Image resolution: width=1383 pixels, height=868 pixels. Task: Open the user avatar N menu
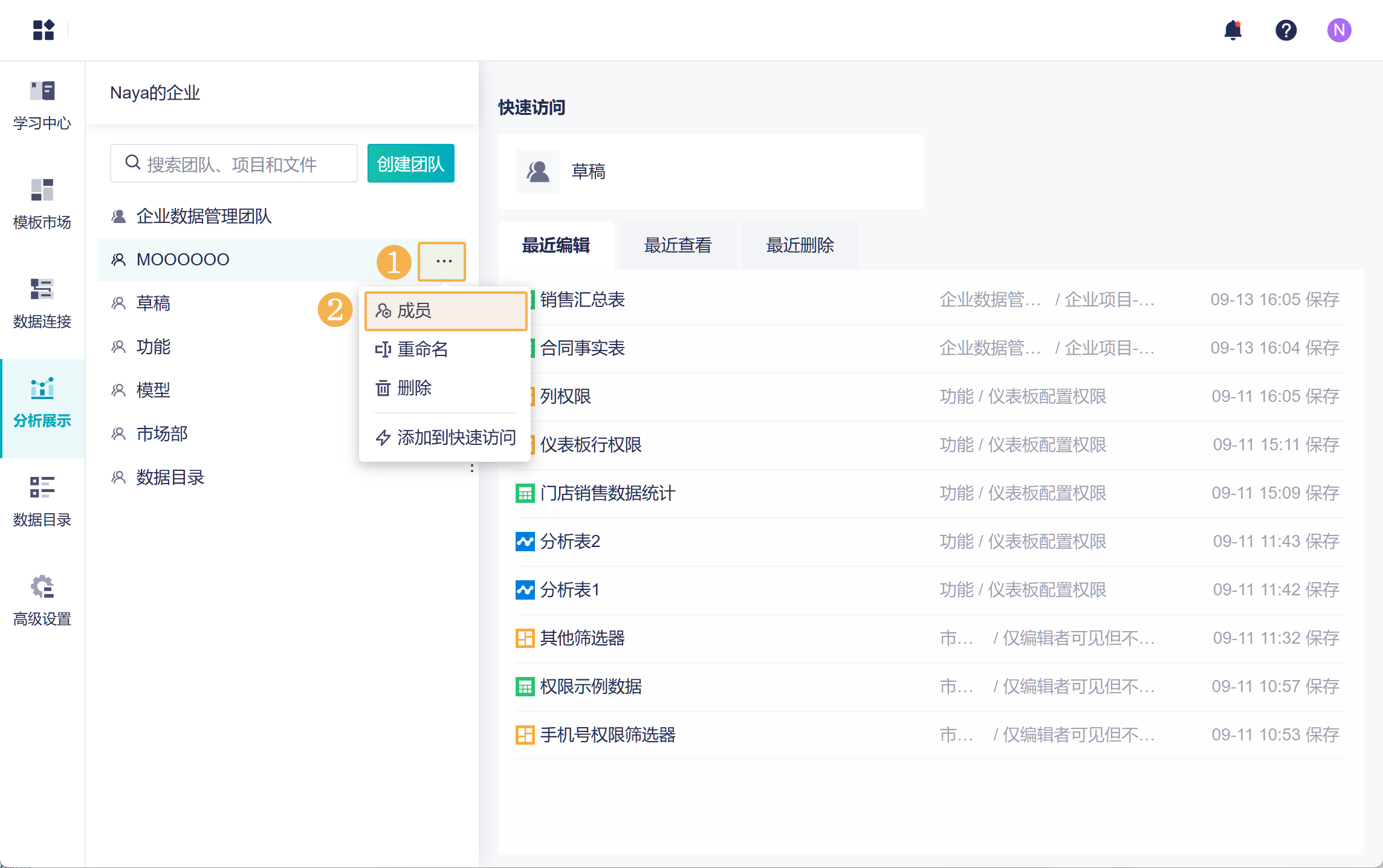[x=1339, y=30]
